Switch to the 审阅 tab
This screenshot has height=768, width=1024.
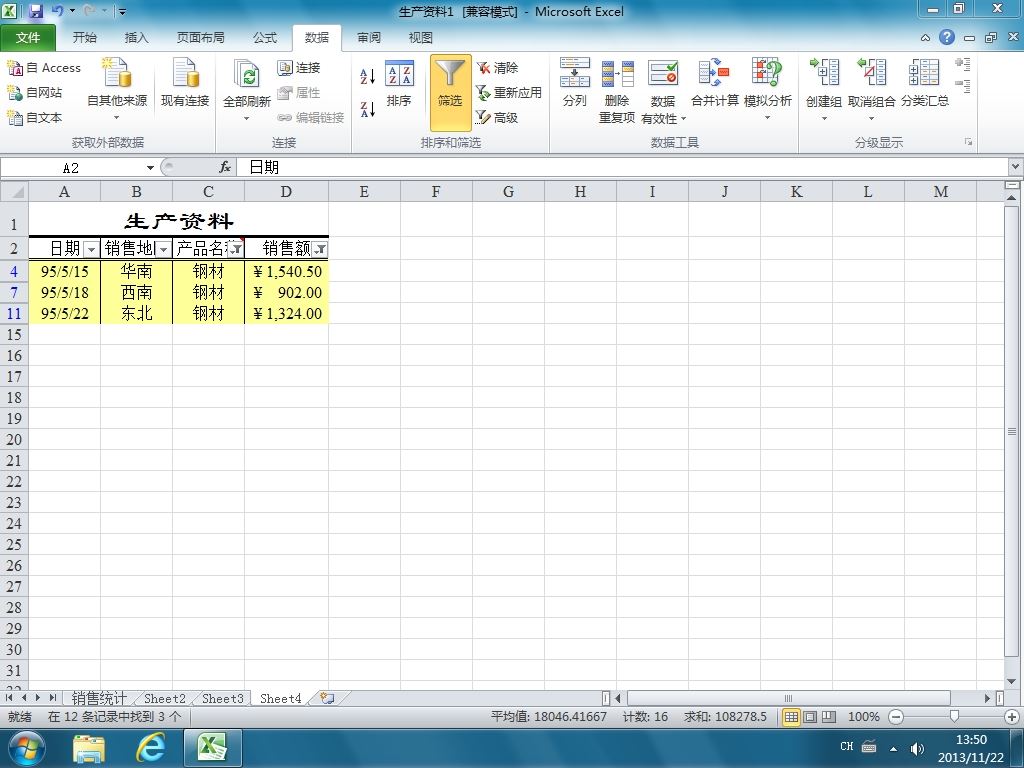point(369,38)
